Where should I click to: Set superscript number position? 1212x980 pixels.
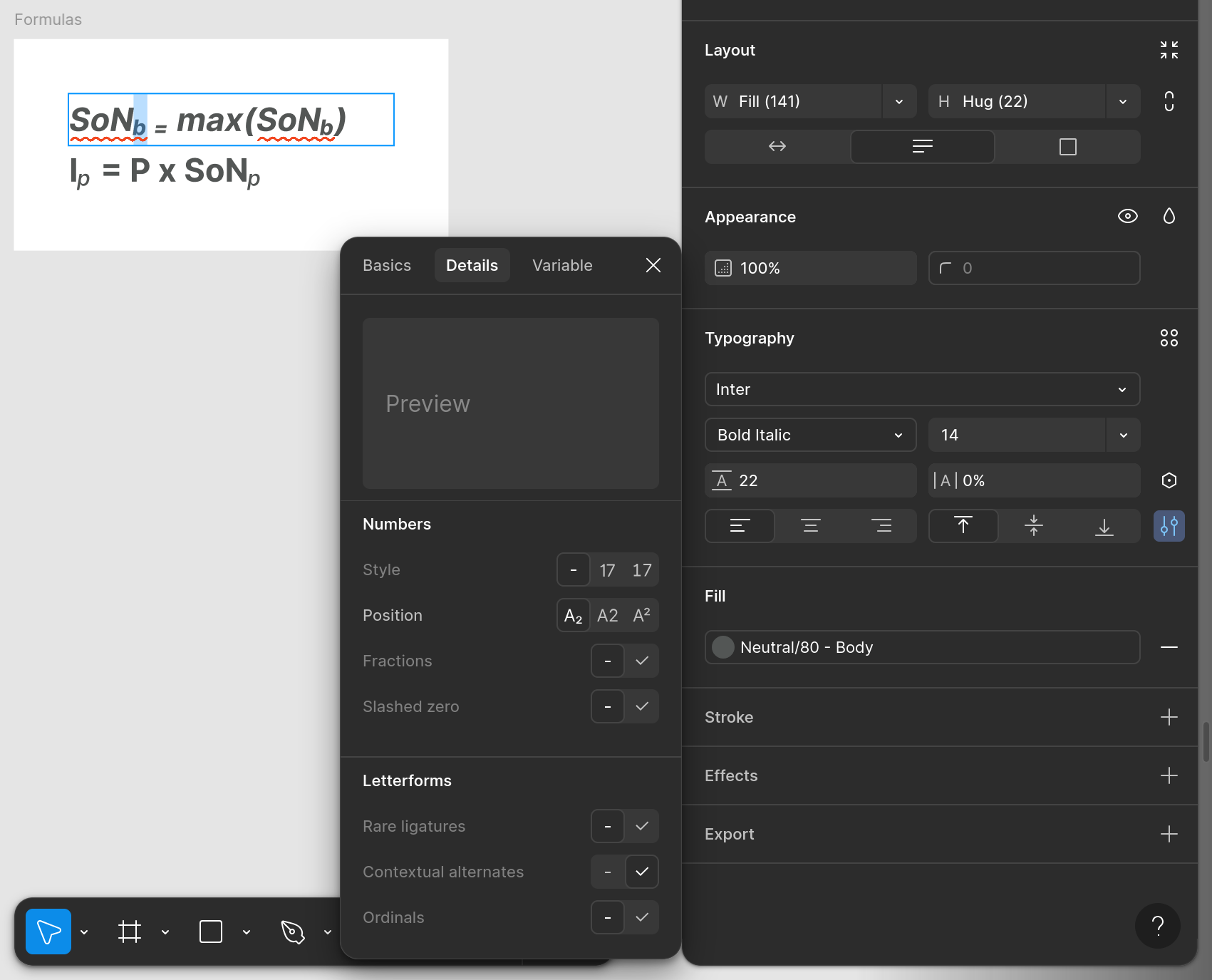point(641,616)
